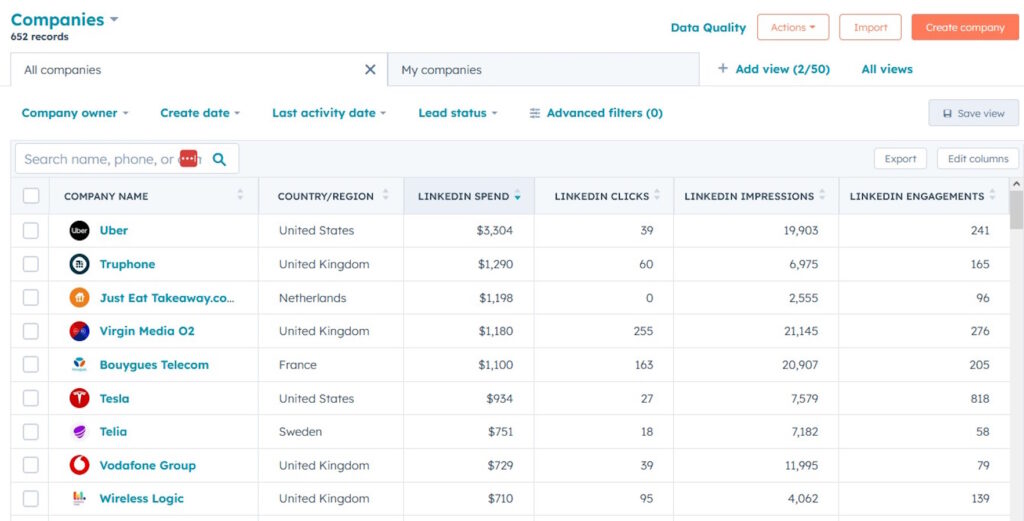Click Add view (2/50)

[774, 69]
